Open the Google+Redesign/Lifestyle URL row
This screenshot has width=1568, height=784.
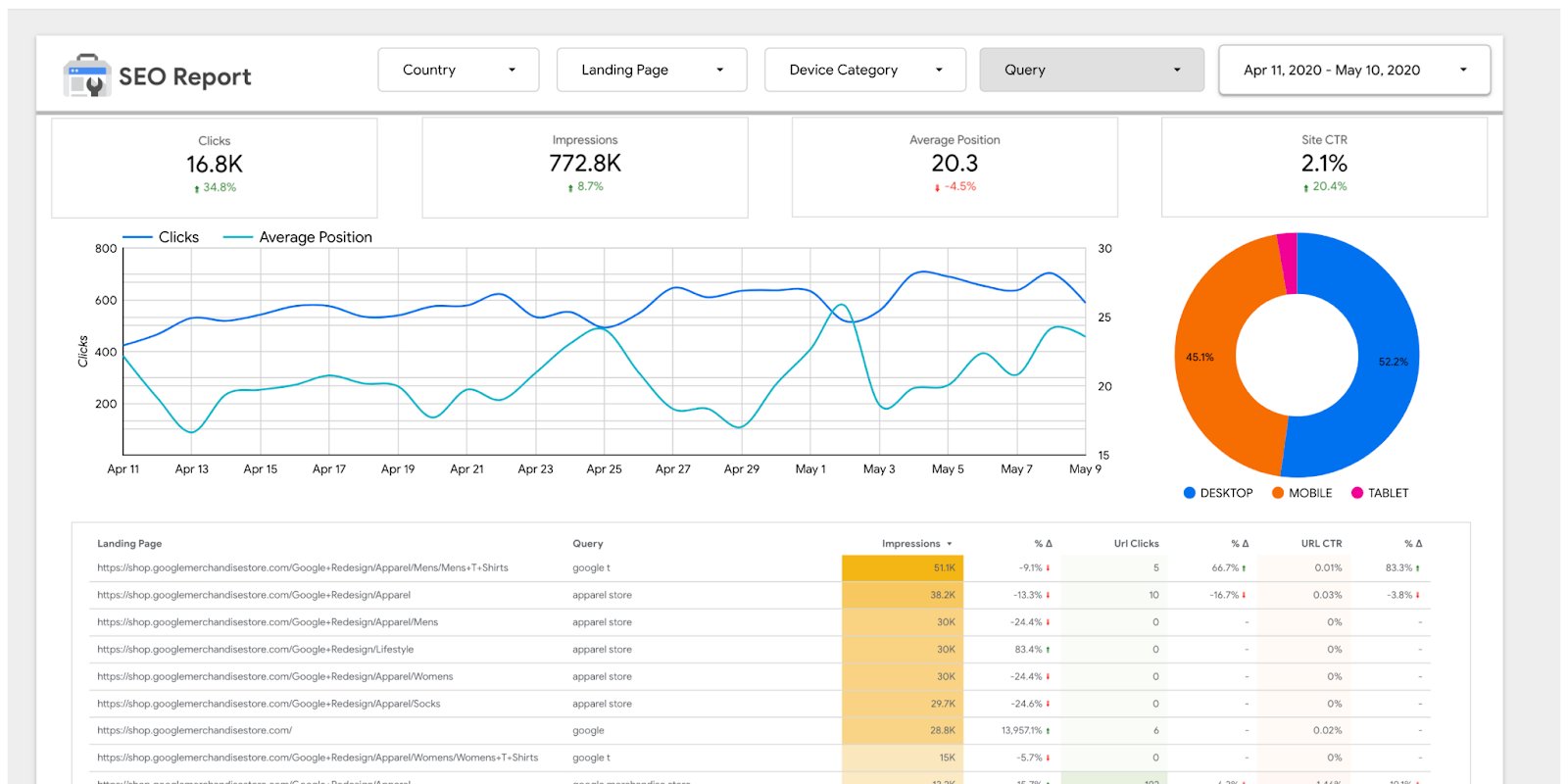coord(255,650)
